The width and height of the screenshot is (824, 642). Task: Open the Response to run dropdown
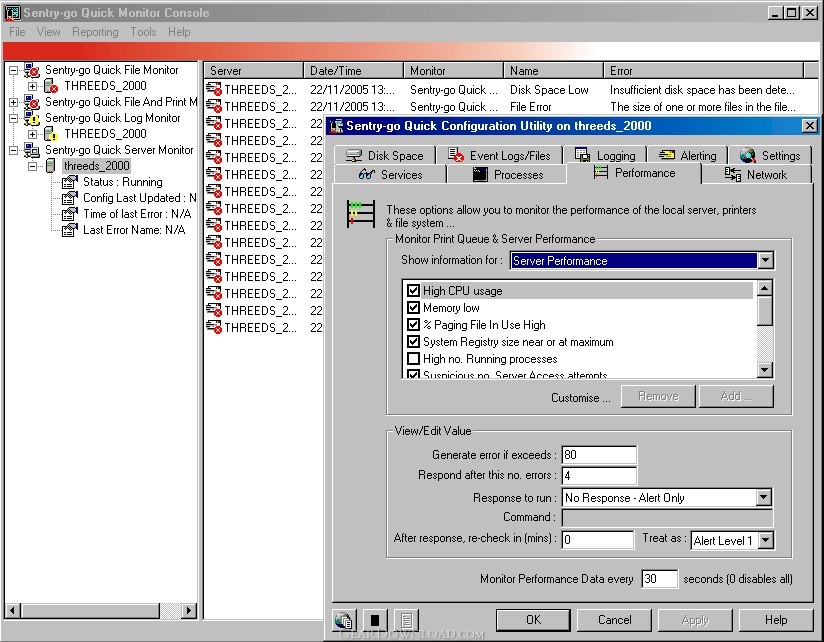click(x=764, y=498)
